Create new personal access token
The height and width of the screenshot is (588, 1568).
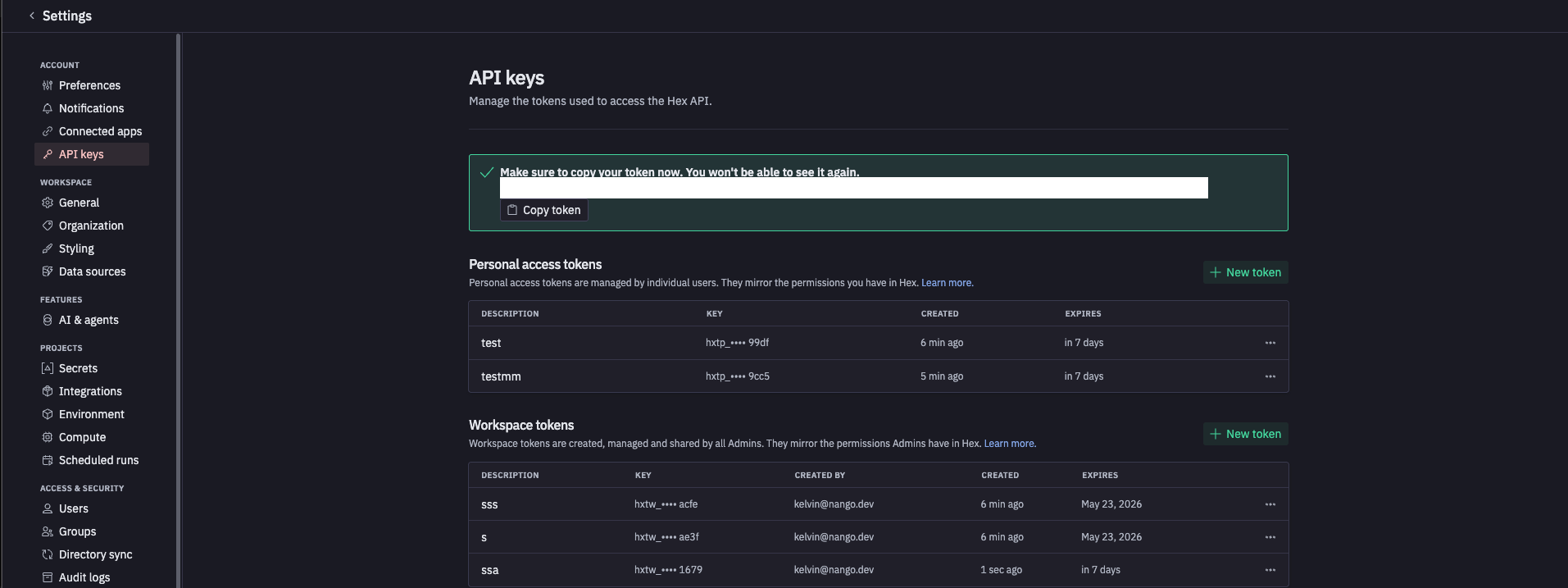tap(1245, 272)
